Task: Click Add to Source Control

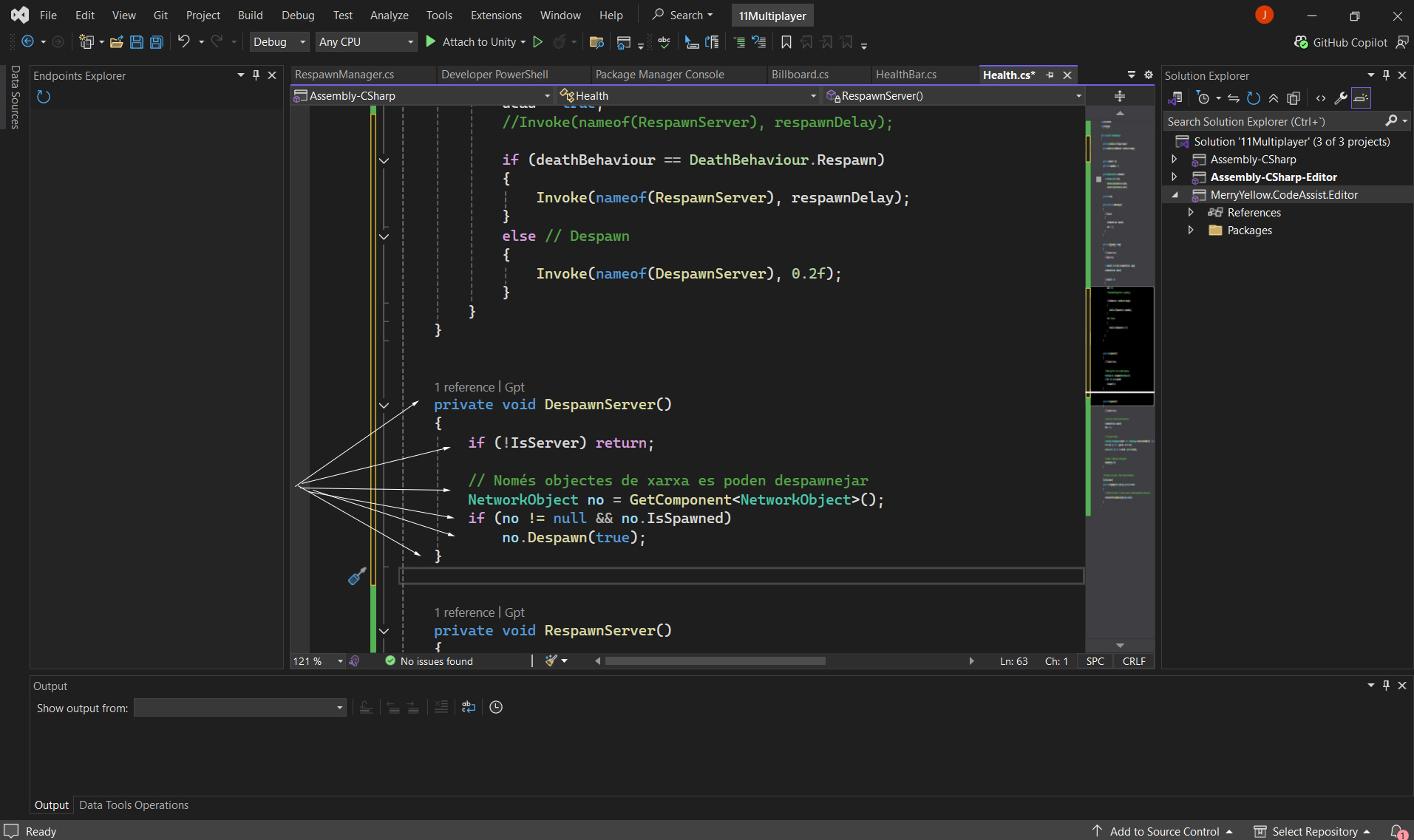Action: click(1164, 831)
